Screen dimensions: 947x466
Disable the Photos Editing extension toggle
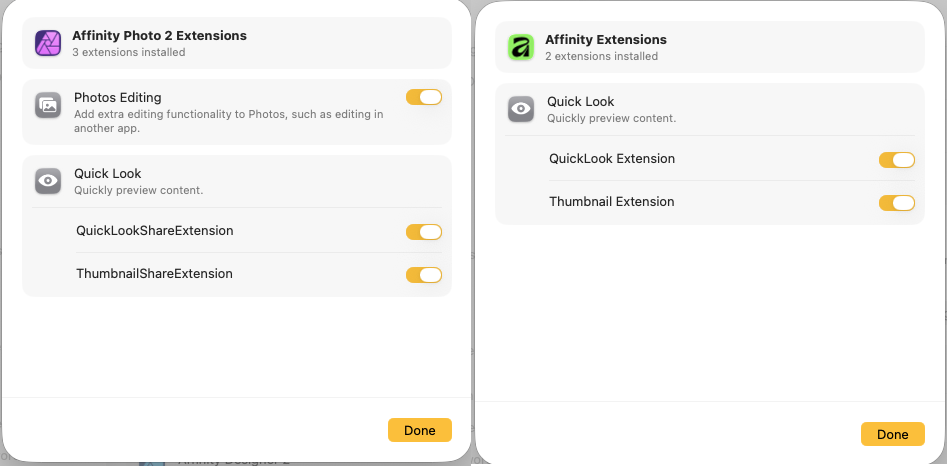tap(424, 97)
